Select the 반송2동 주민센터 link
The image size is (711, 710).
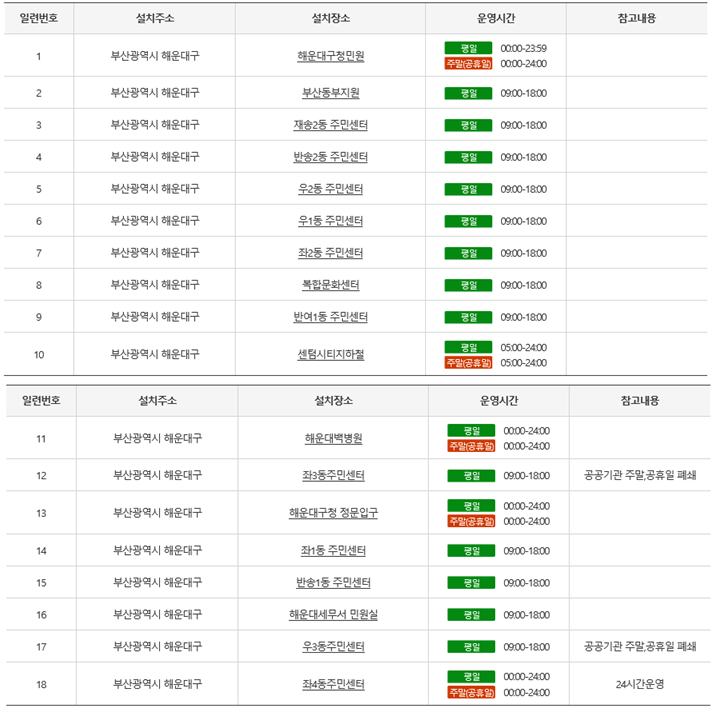pyautogui.click(x=330, y=157)
